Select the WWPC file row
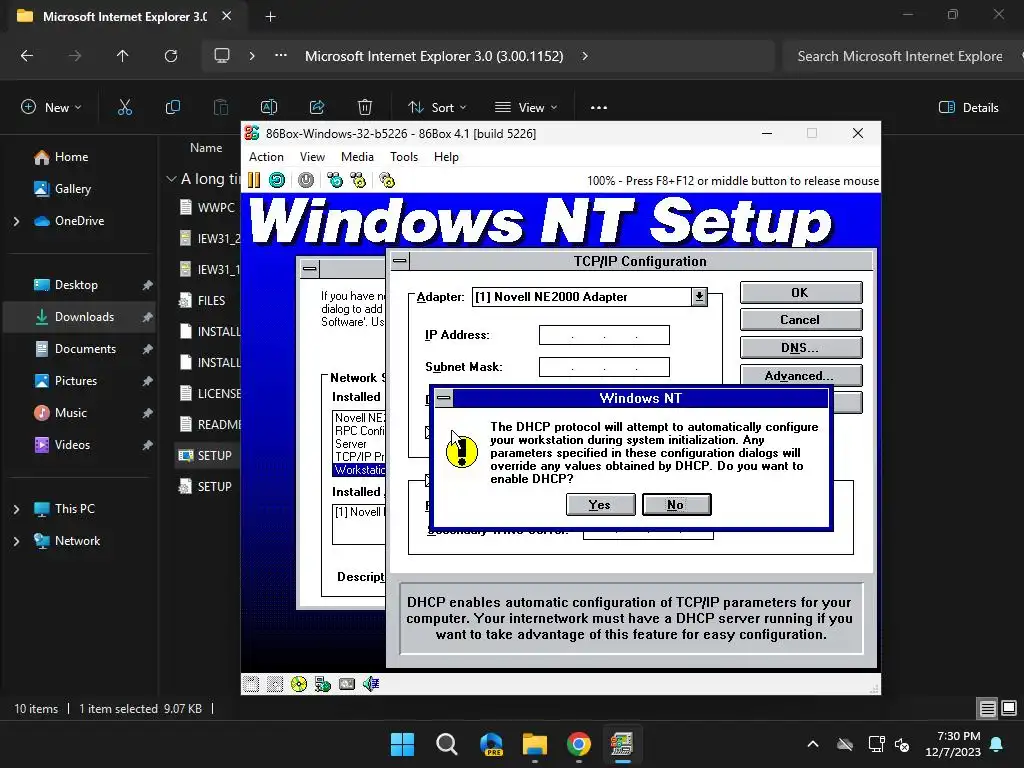 coord(209,207)
